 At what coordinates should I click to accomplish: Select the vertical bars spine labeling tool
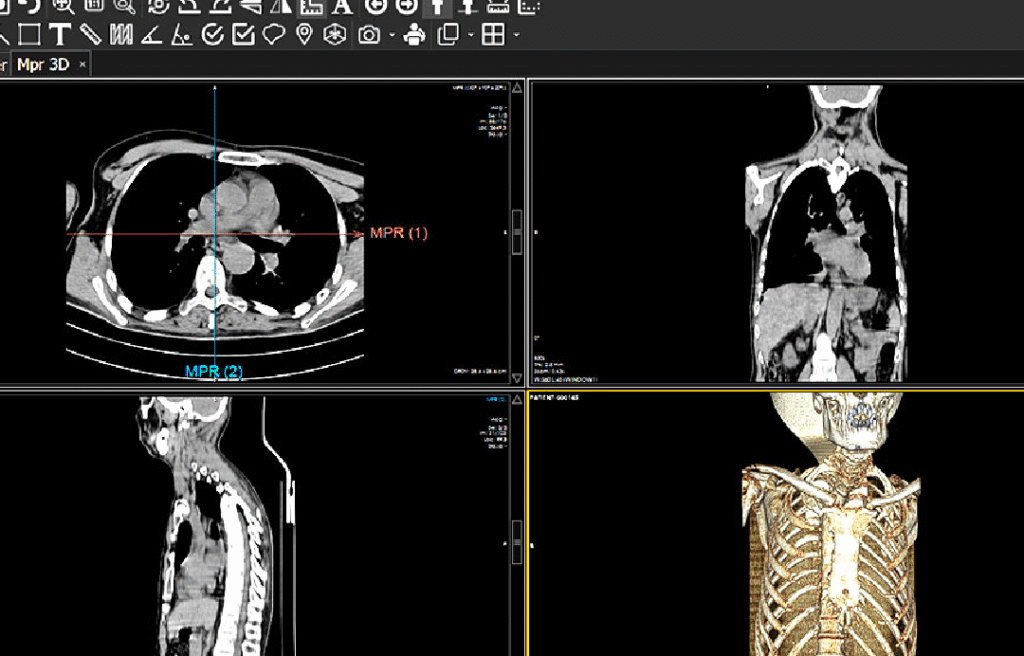coord(121,35)
